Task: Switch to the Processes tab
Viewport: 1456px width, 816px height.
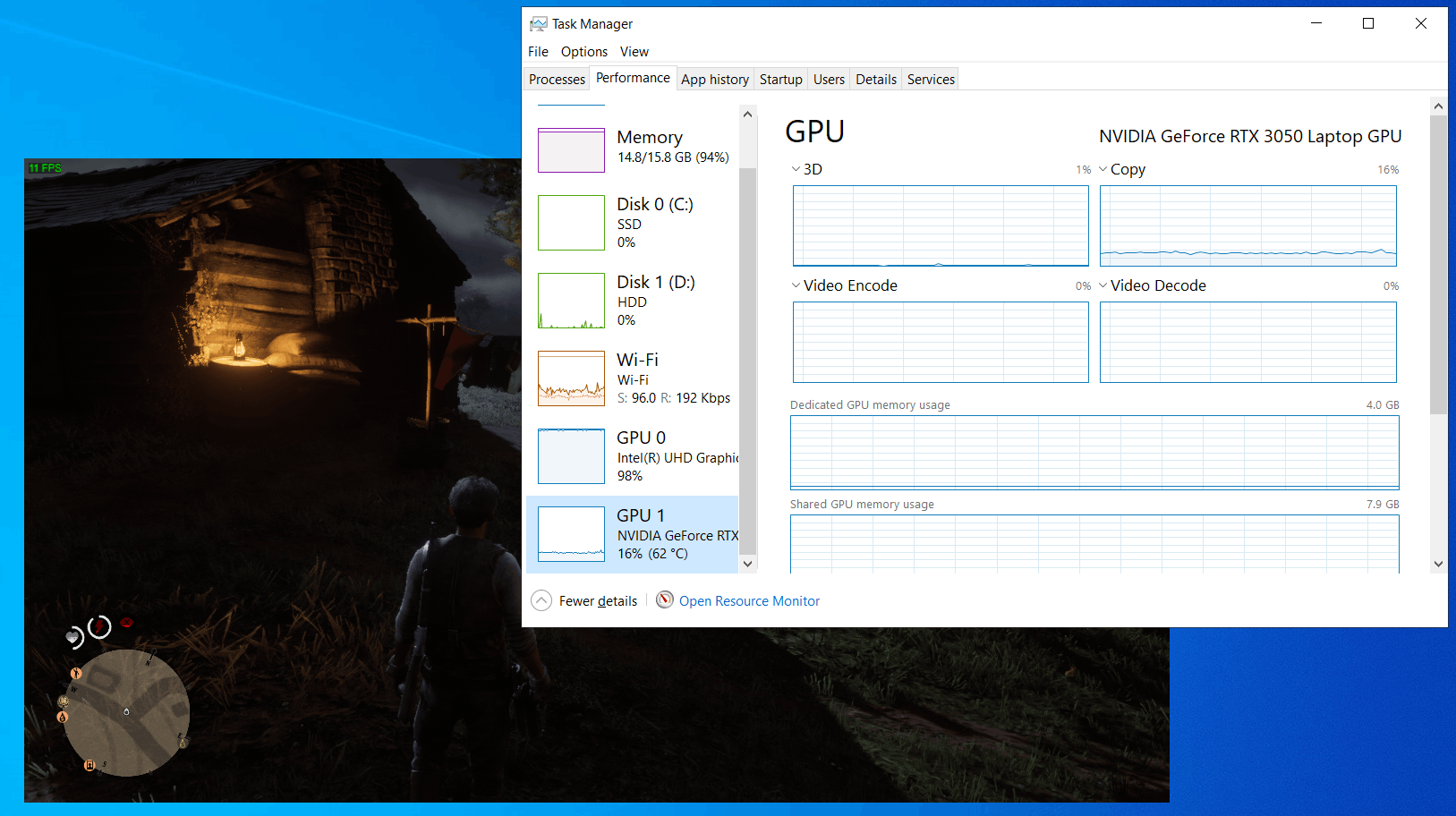Action: click(x=557, y=80)
